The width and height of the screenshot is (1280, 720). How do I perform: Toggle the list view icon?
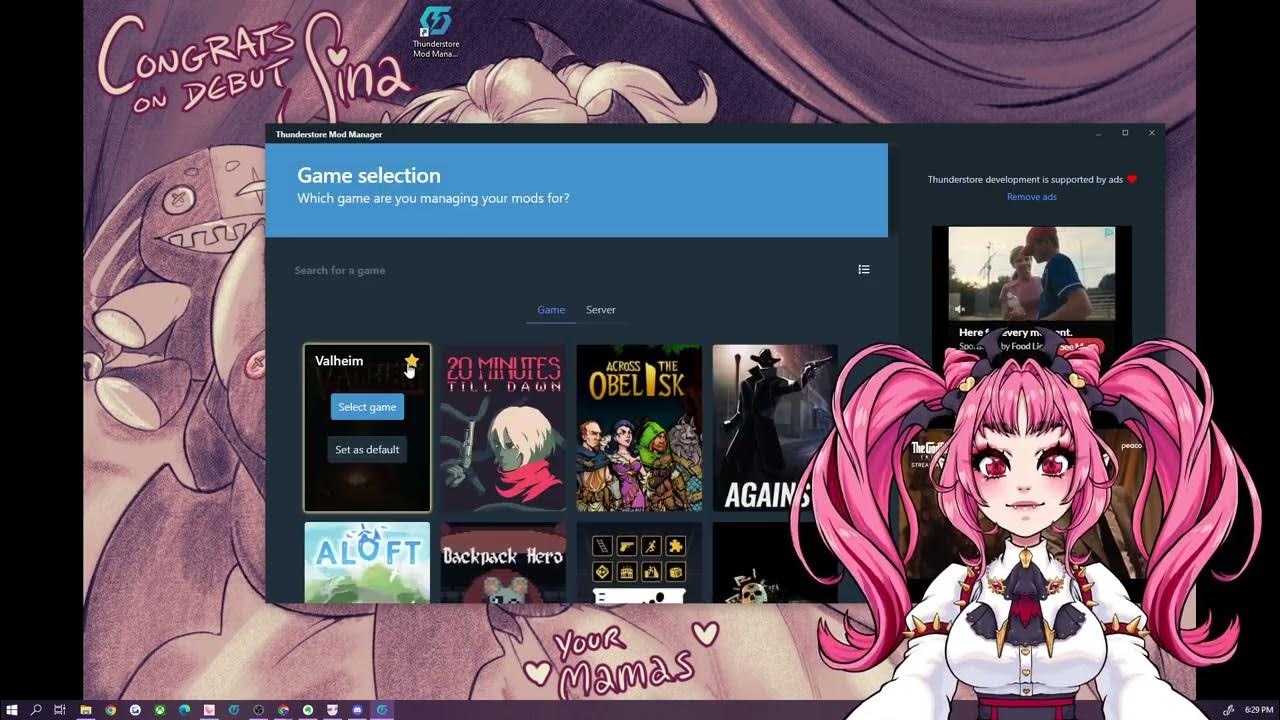864,269
